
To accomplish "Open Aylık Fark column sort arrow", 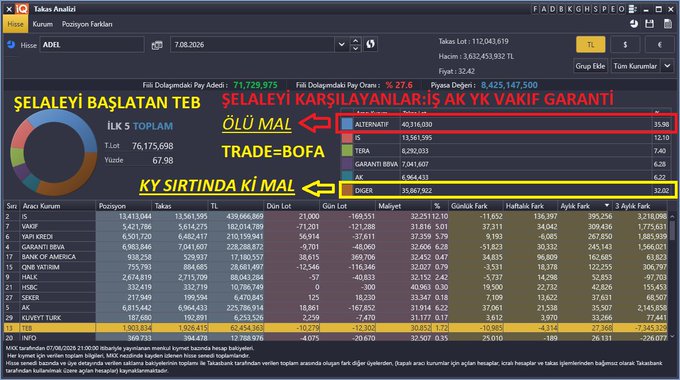I will pyautogui.click(x=606, y=206).
